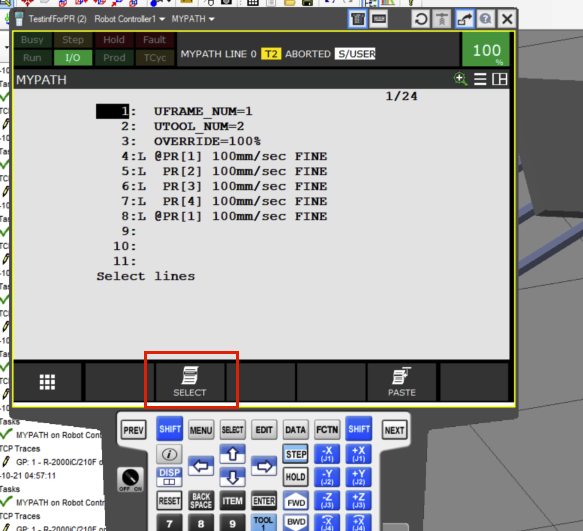Show the keypad toggle icon
The width and height of the screenshot is (583, 531).
(379, 19)
